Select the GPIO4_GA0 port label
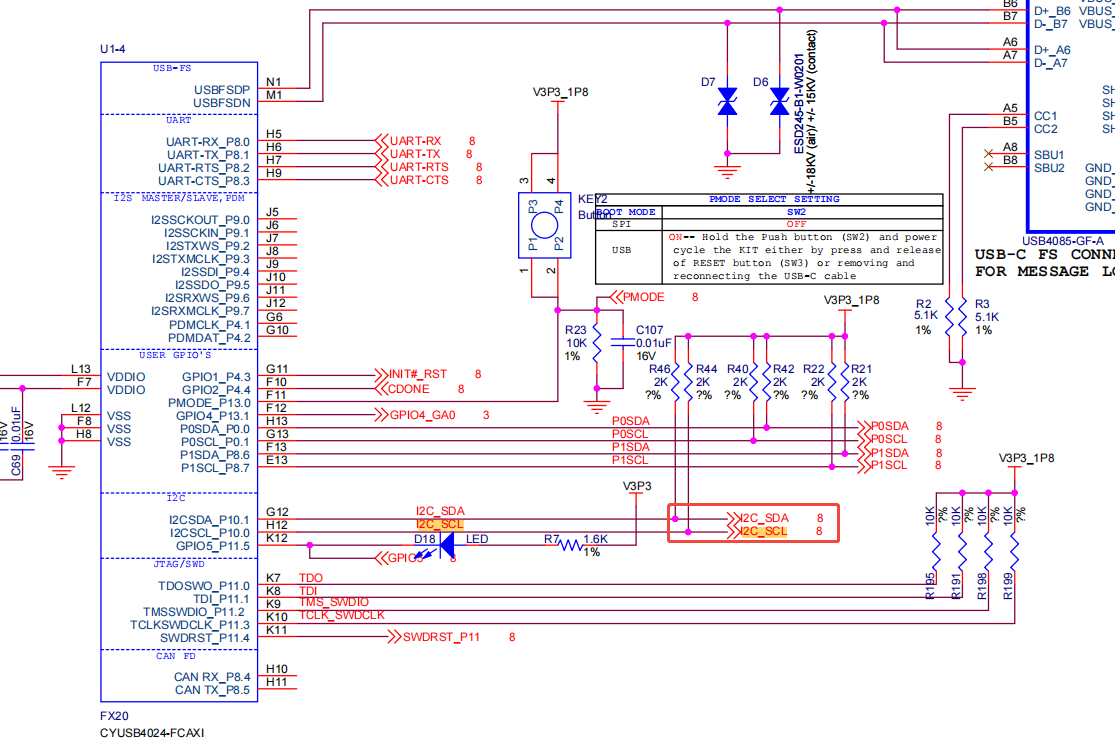The height and width of the screenshot is (753, 1115). click(422, 415)
